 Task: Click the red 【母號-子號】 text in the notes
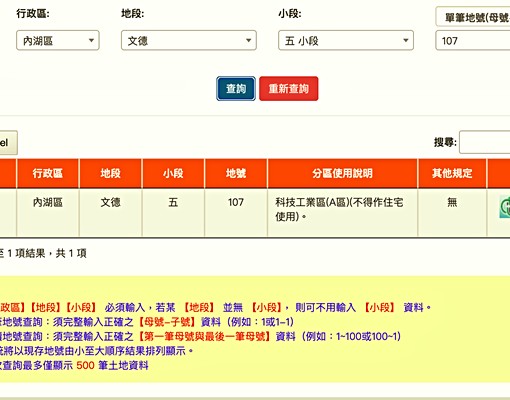[167, 322]
